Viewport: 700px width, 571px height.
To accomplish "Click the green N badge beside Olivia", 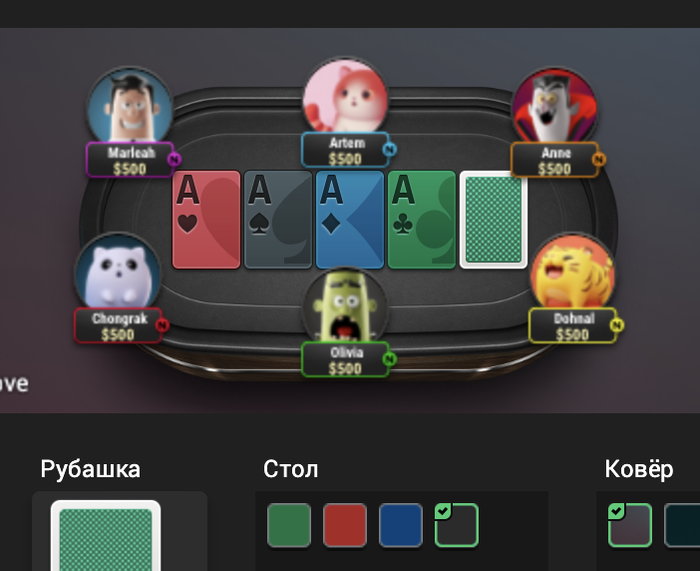I will [389, 358].
